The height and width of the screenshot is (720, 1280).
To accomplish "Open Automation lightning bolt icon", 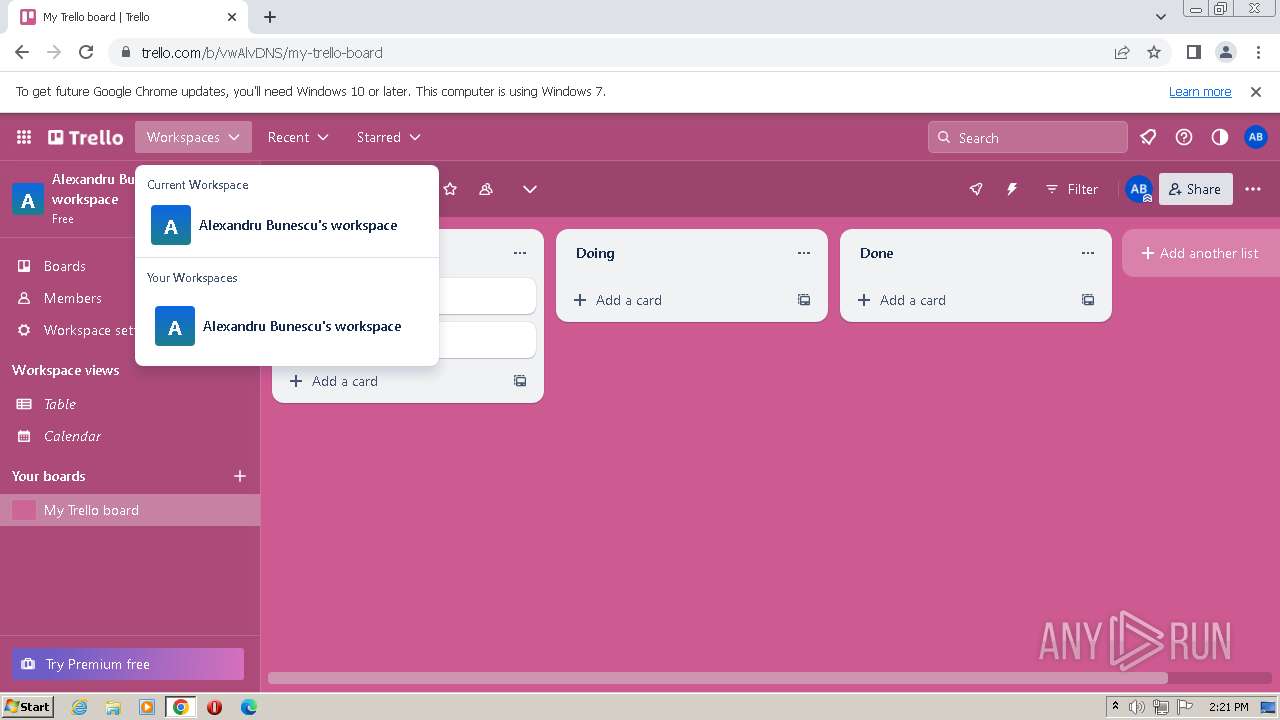I will (x=1012, y=189).
